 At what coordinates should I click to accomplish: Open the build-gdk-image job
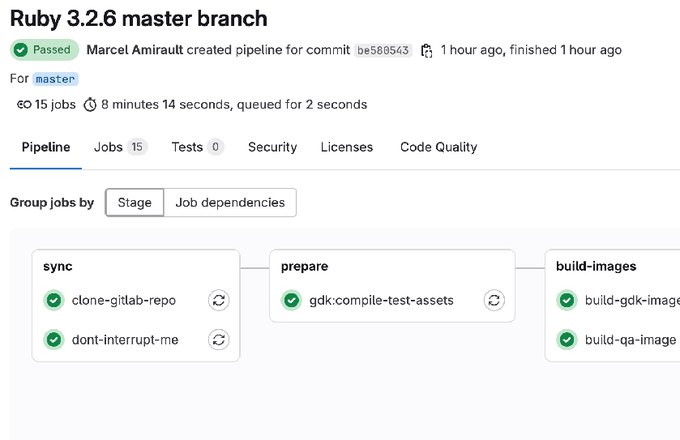pyautogui.click(x=632, y=300)
